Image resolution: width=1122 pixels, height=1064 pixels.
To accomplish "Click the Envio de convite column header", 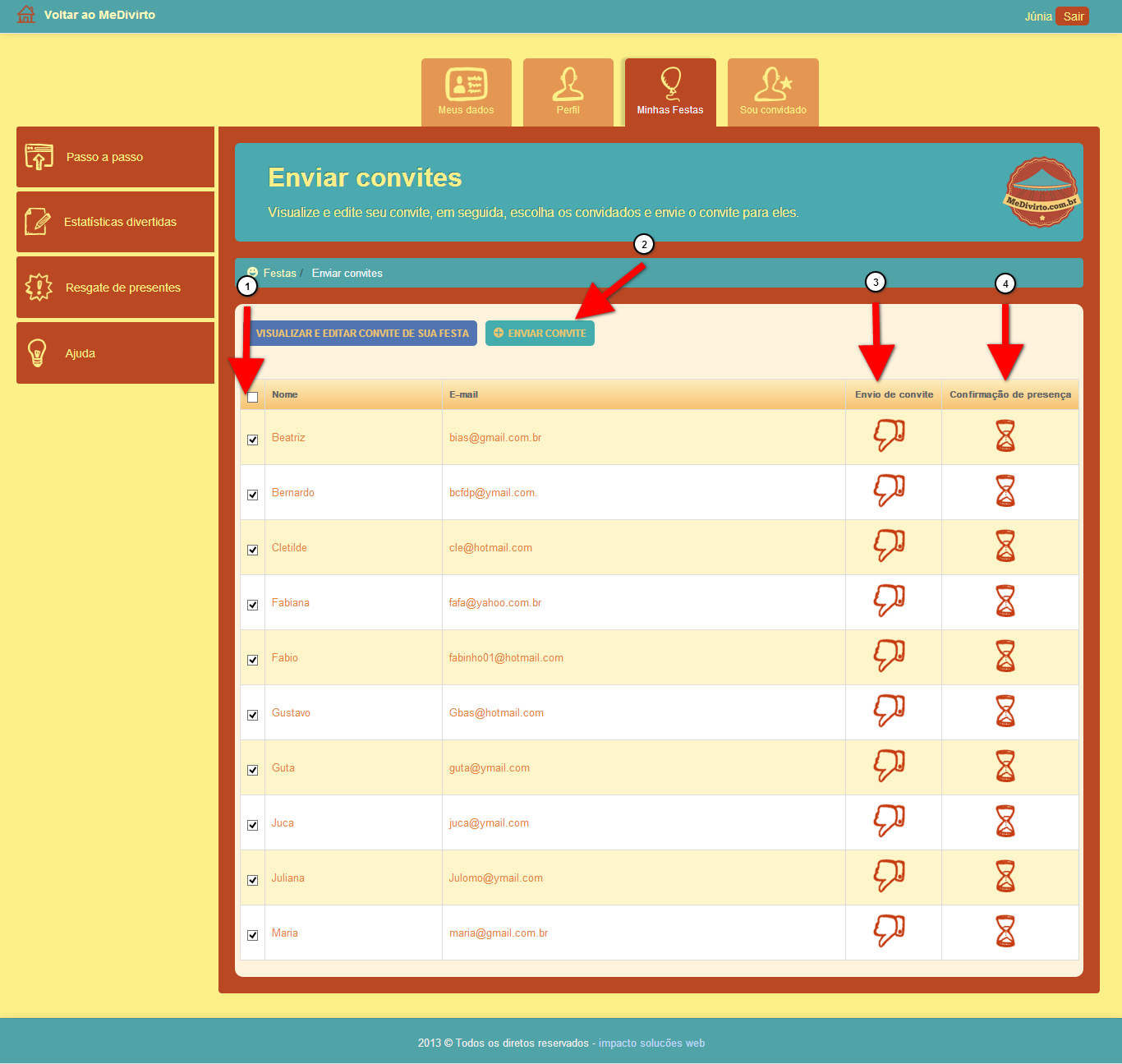I will tap(894, 394).
